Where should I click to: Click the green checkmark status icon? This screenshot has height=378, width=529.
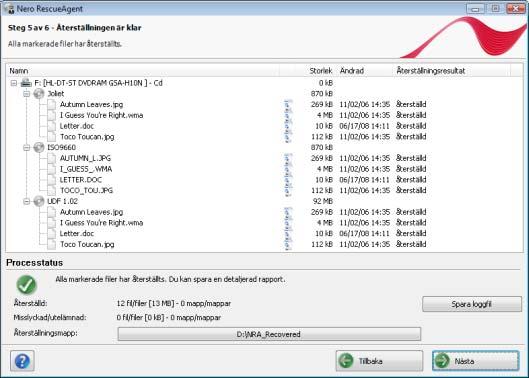point(26,285)
